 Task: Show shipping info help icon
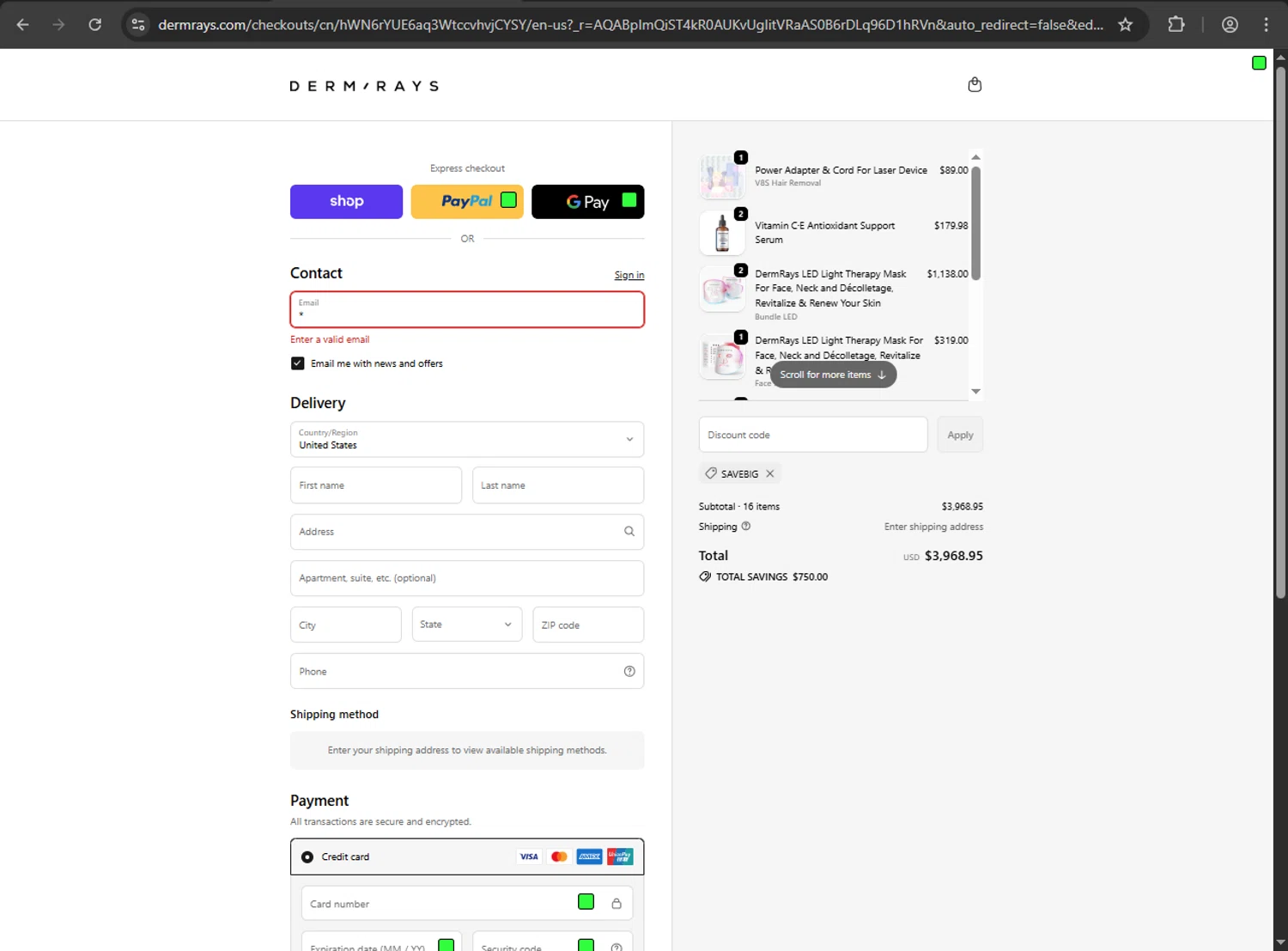click(746, 527)
